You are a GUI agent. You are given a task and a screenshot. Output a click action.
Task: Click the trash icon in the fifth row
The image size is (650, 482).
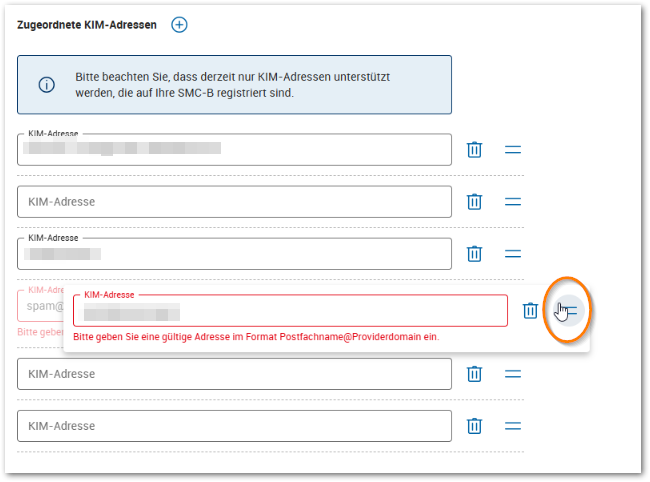[475, 374]
